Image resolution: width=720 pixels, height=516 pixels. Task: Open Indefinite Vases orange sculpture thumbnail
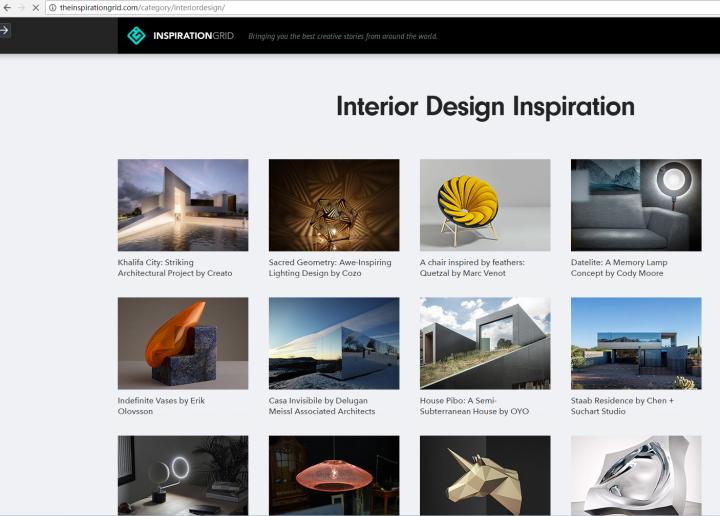coord(183,343)
